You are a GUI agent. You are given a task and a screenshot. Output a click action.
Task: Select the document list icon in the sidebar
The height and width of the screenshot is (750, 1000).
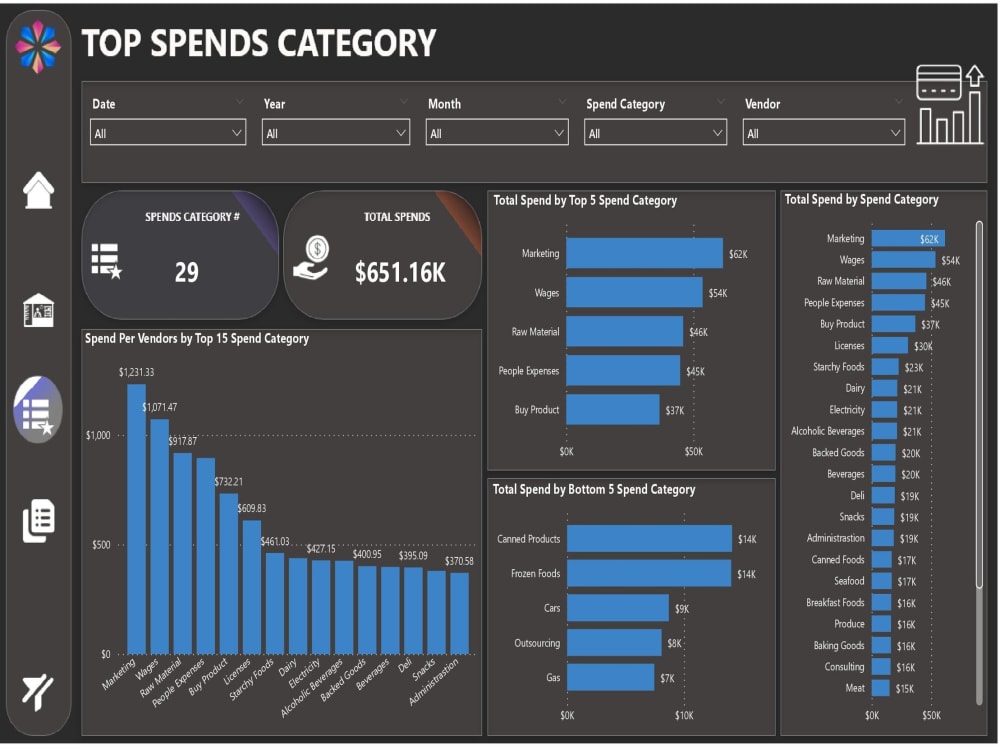pyautogui.click(x=37, y=520)
